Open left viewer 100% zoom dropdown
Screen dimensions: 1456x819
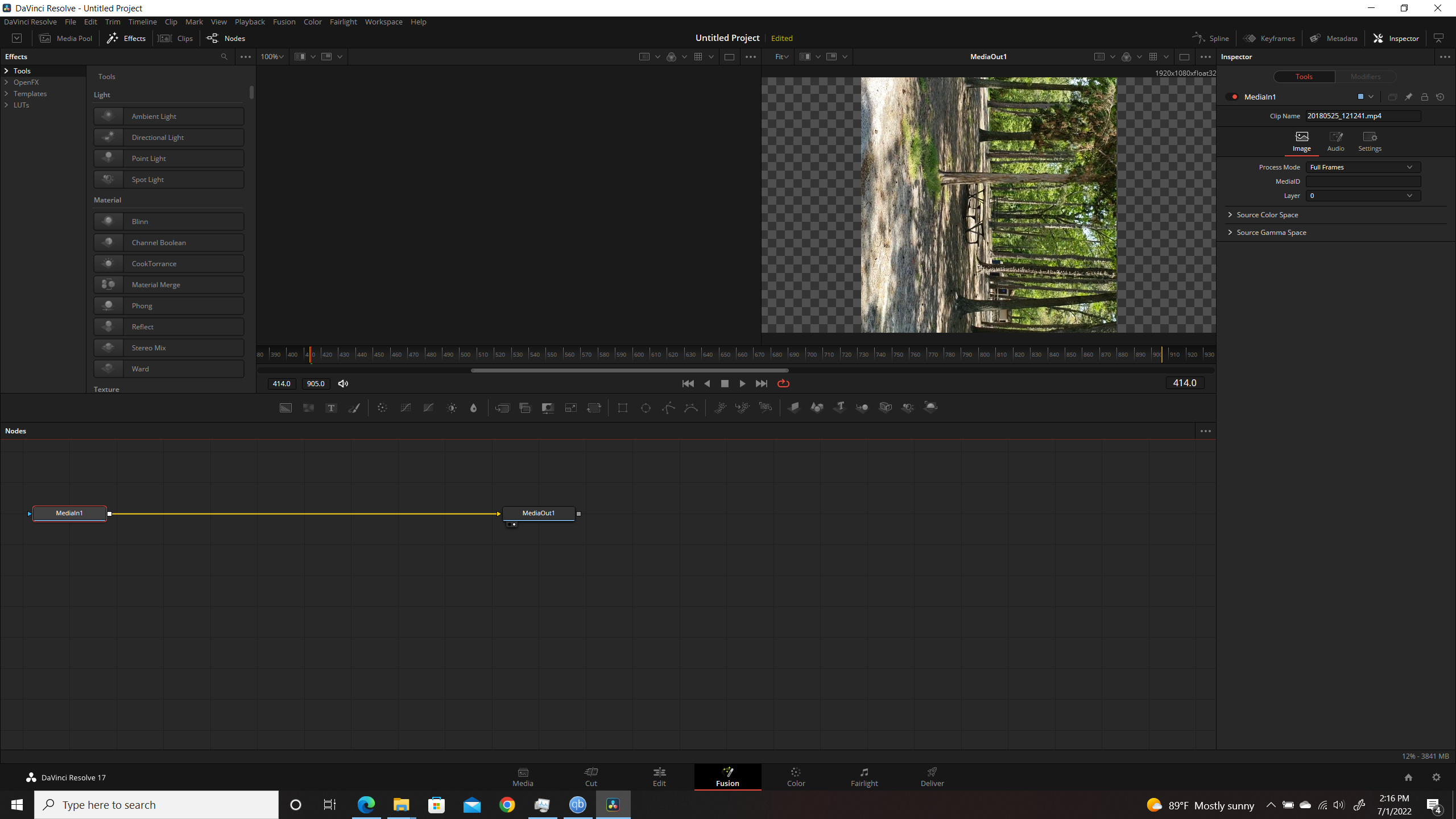[x=272, y=56]
